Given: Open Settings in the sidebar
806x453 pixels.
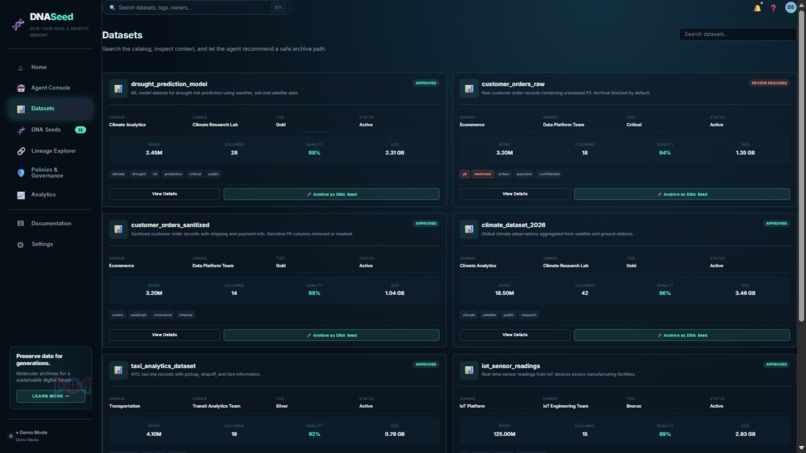Looking at the screenshot, I should [x=50, y=244].
